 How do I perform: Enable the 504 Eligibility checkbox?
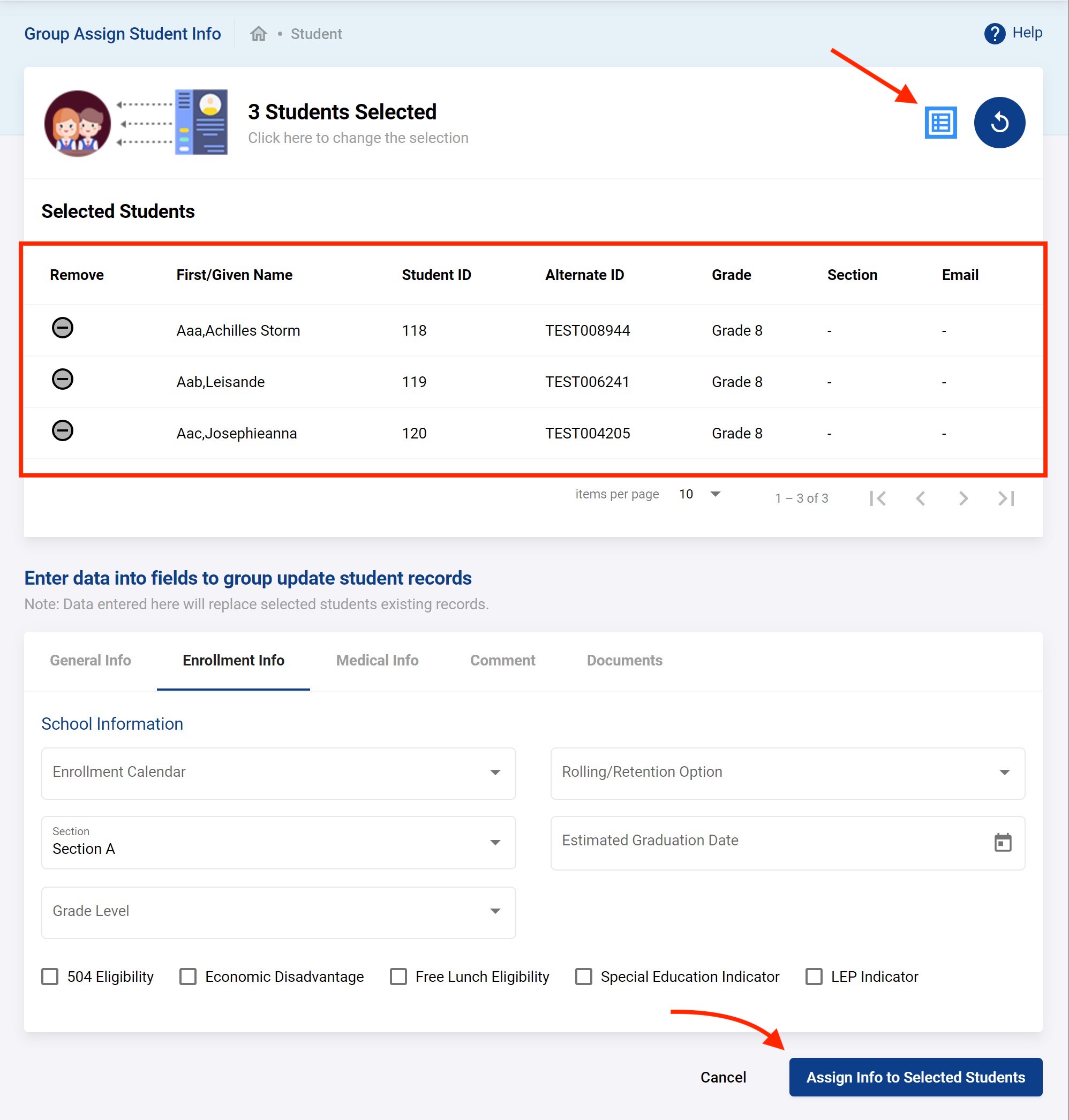click(50, 977)
